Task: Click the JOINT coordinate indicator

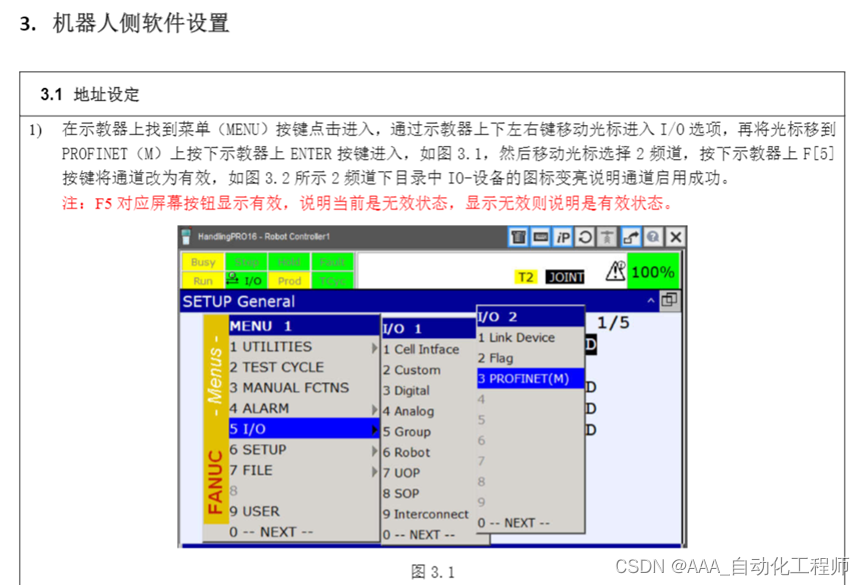Action: pos(565,277)
